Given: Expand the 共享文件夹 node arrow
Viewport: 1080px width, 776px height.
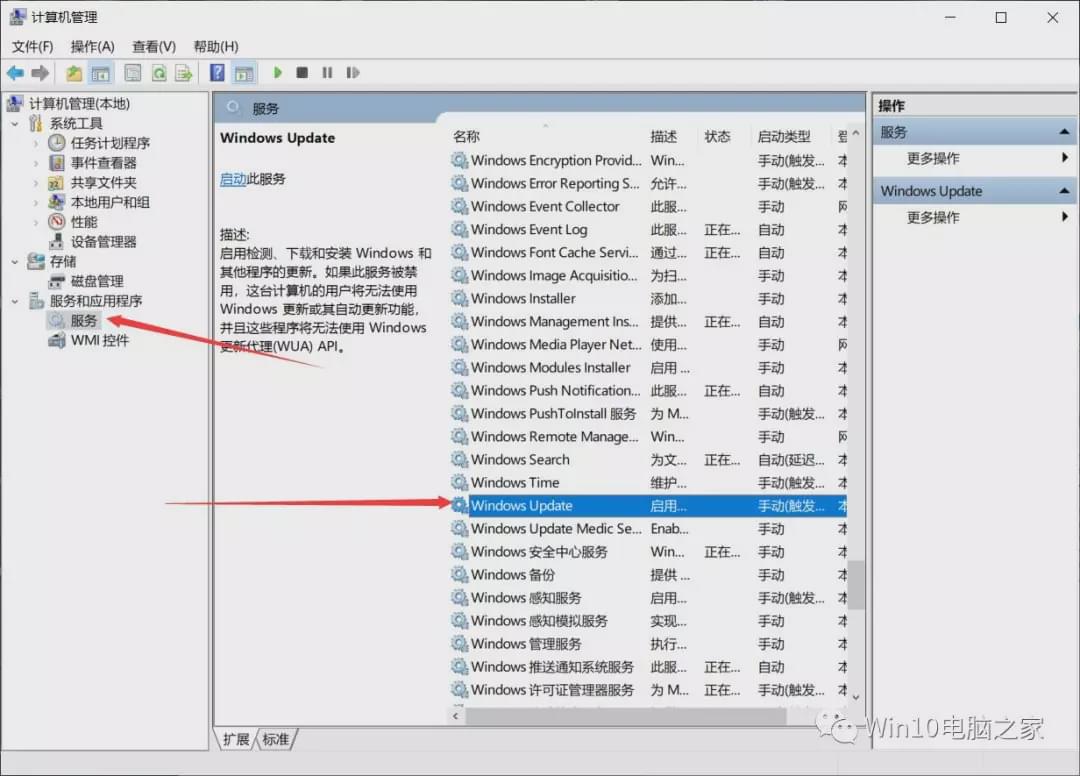Looking at the screenshot, I should click(x=36, y=183).
